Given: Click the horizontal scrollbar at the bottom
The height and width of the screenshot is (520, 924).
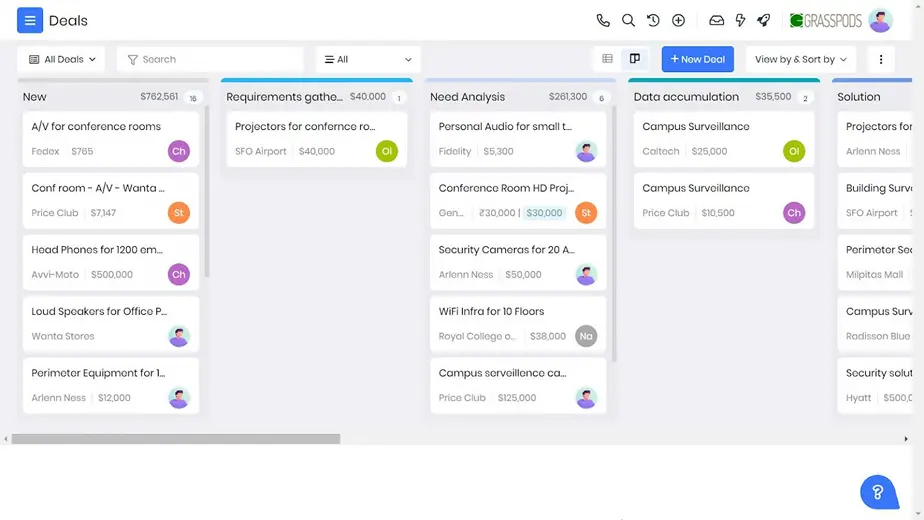Looking at the screenshot, I should [175, 439].
